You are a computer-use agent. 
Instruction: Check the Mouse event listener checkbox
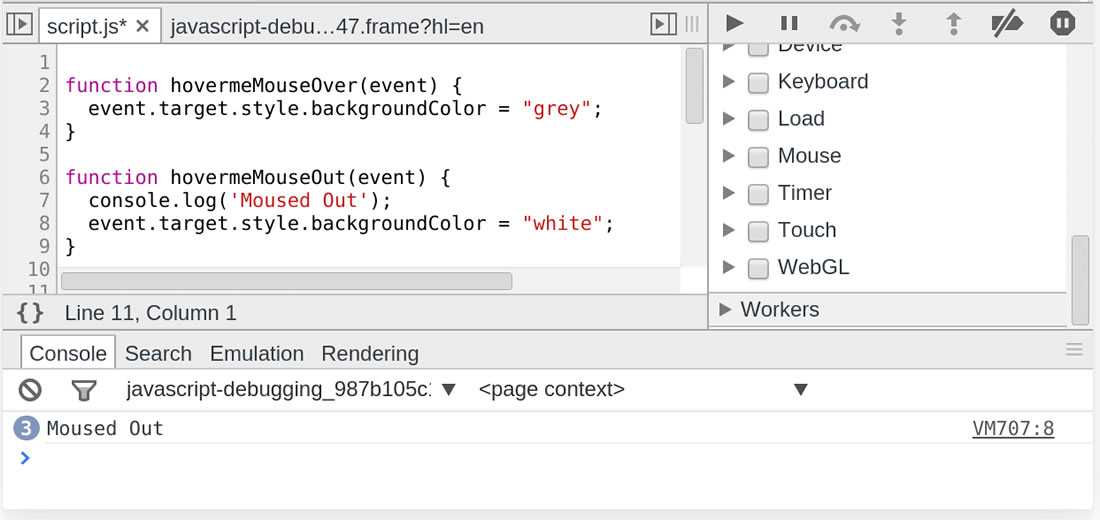tap(759, 156)
